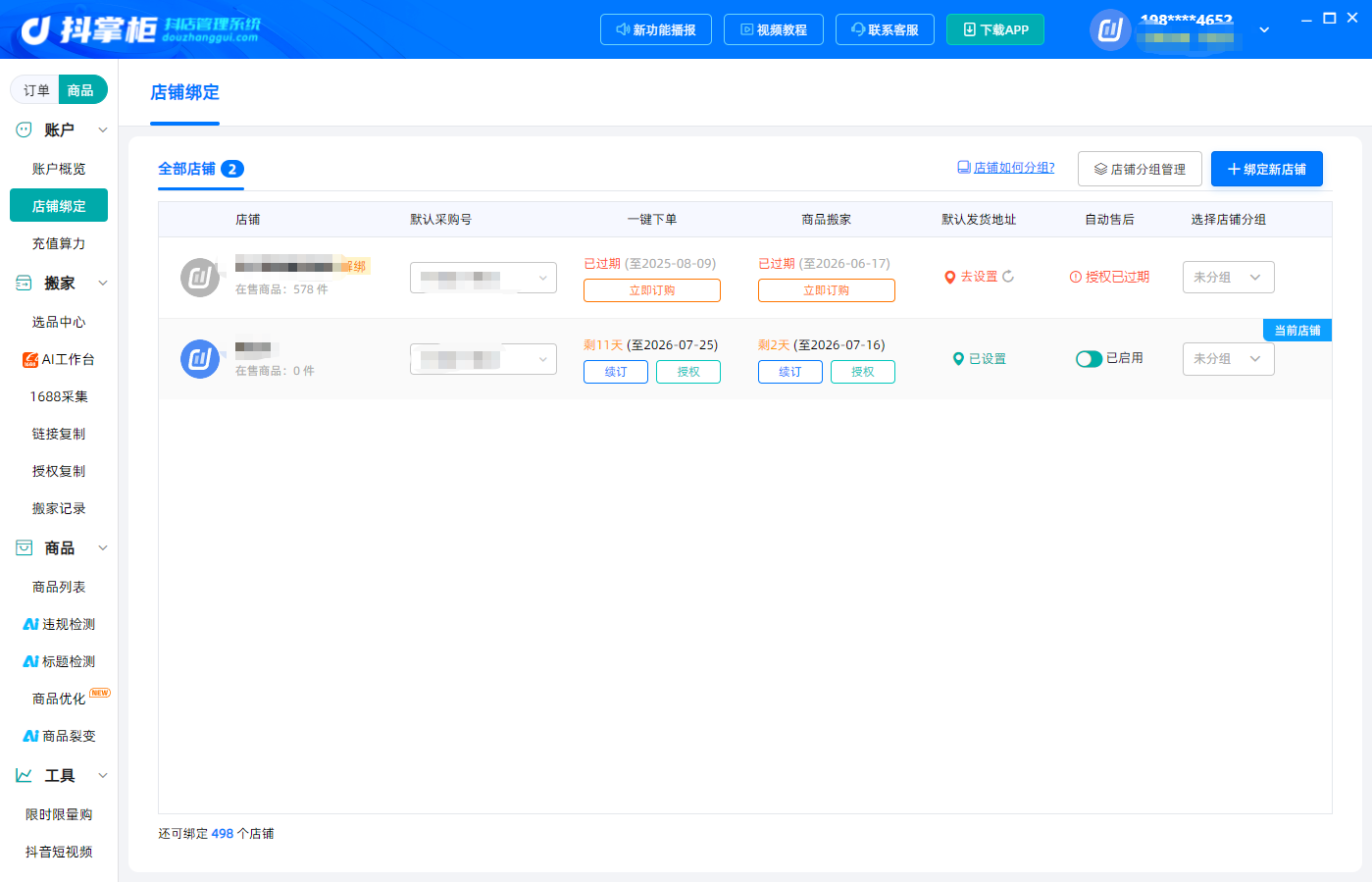Click 授权 under 一键下单 (剩11天)
This screenshot has width=1372, height=882.
click(688, 372)
